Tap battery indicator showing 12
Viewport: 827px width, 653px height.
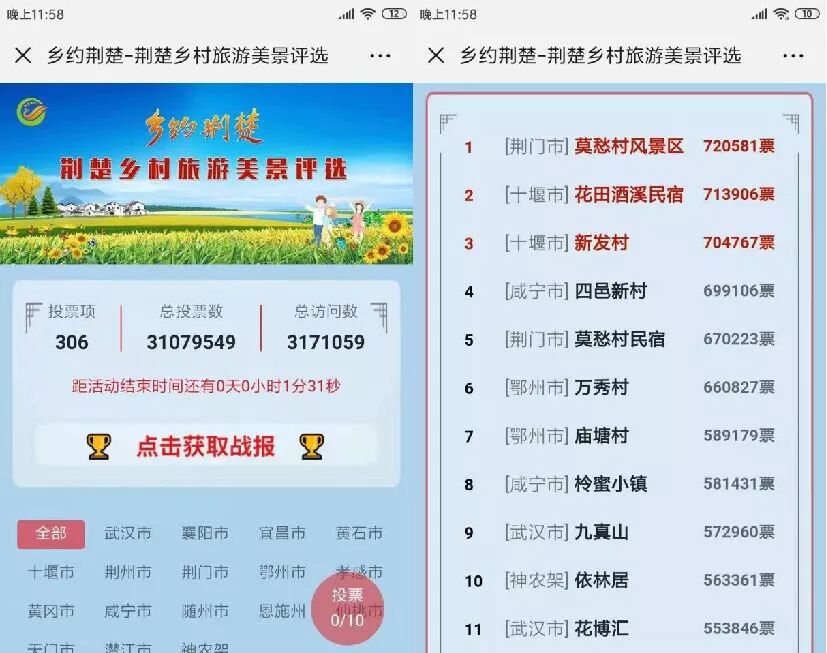coord(394,14)
